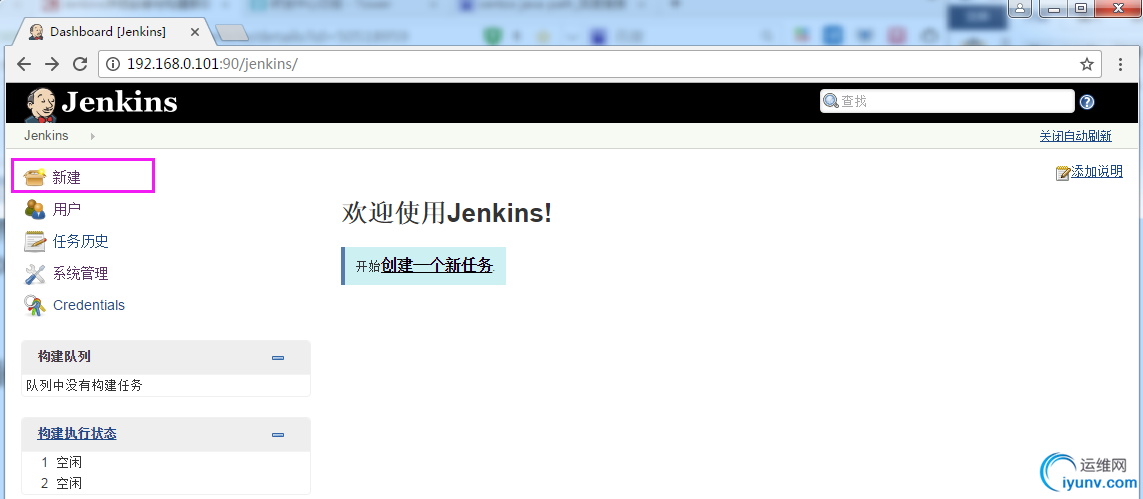Expand the Jenkins breadcrumb arrow menu

(93, 136)
